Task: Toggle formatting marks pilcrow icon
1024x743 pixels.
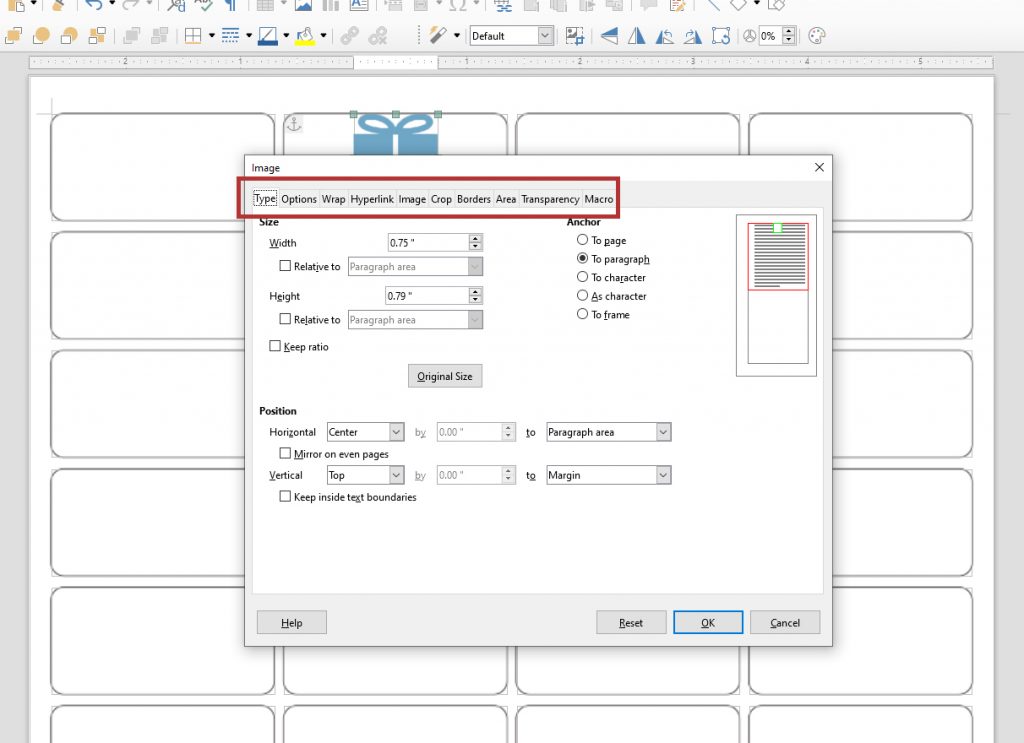Action: 230,5
